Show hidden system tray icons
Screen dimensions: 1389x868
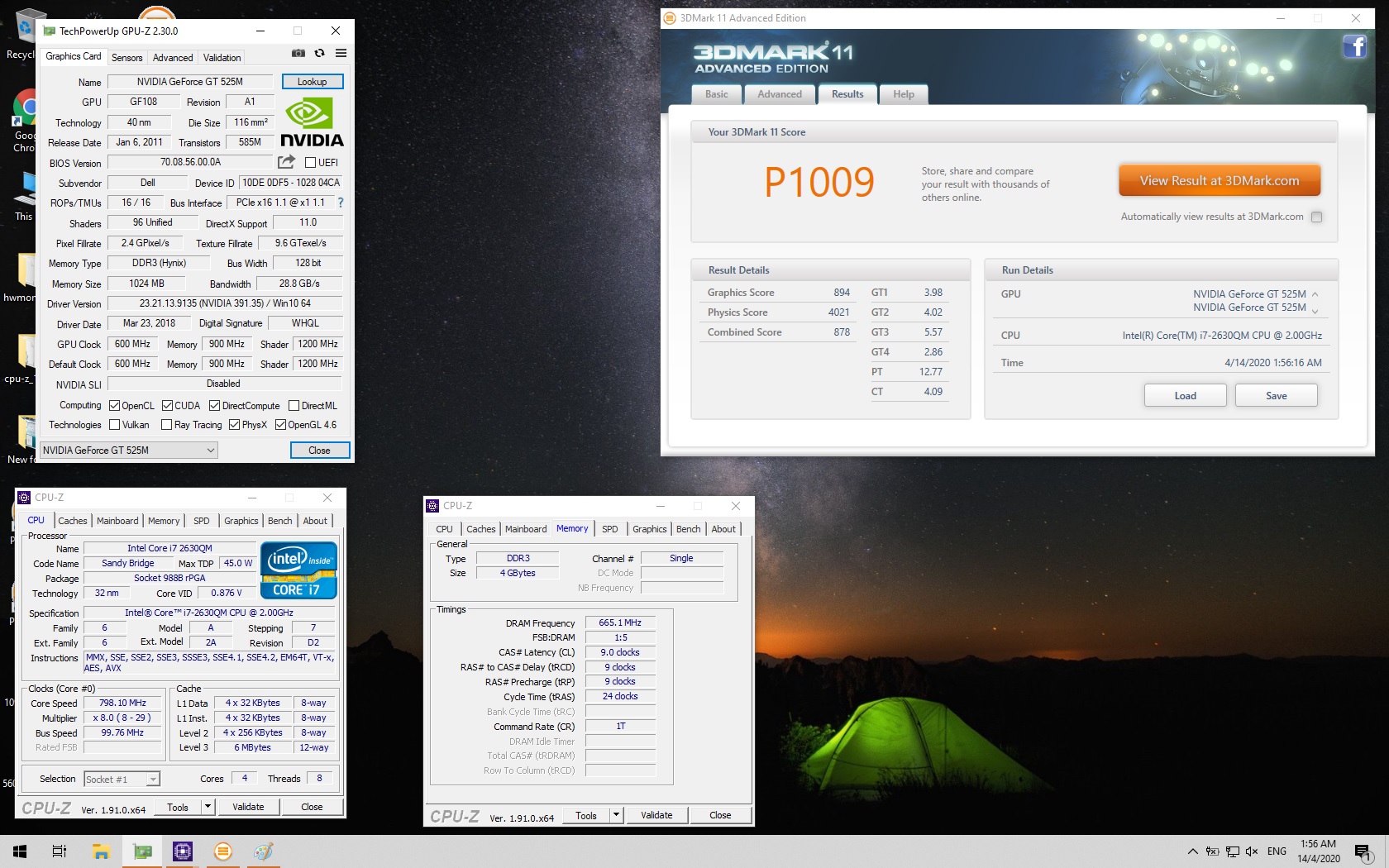(1192, 851)
